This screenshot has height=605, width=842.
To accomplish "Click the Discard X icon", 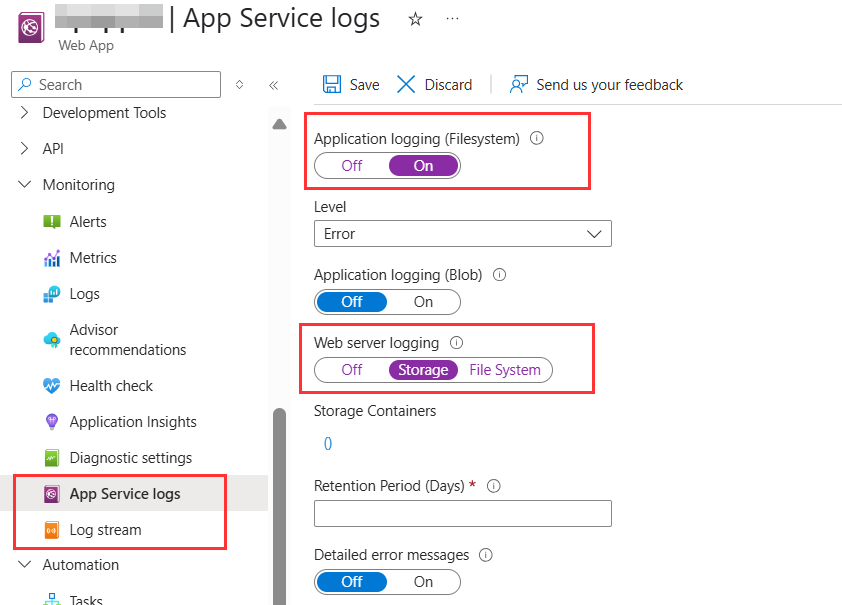I will 406,85.
